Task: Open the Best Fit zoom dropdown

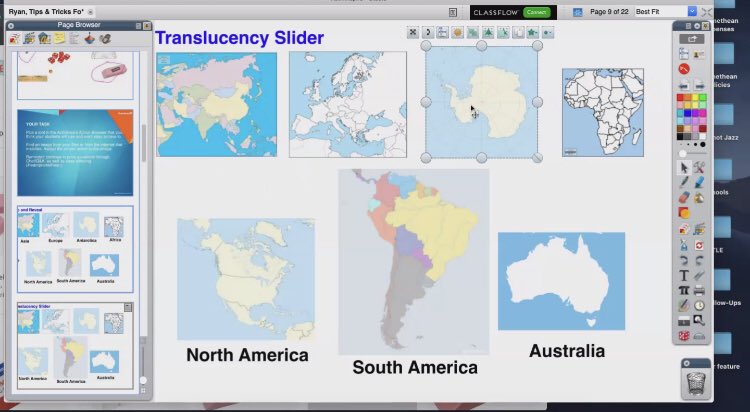Action: 692,11
